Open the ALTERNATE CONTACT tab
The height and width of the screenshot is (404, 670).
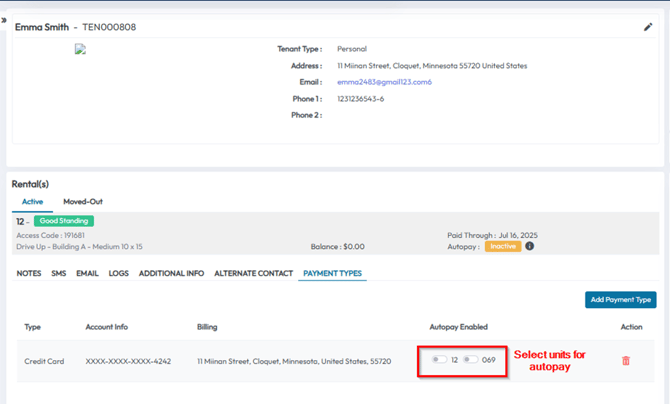(x=253, y=273)
